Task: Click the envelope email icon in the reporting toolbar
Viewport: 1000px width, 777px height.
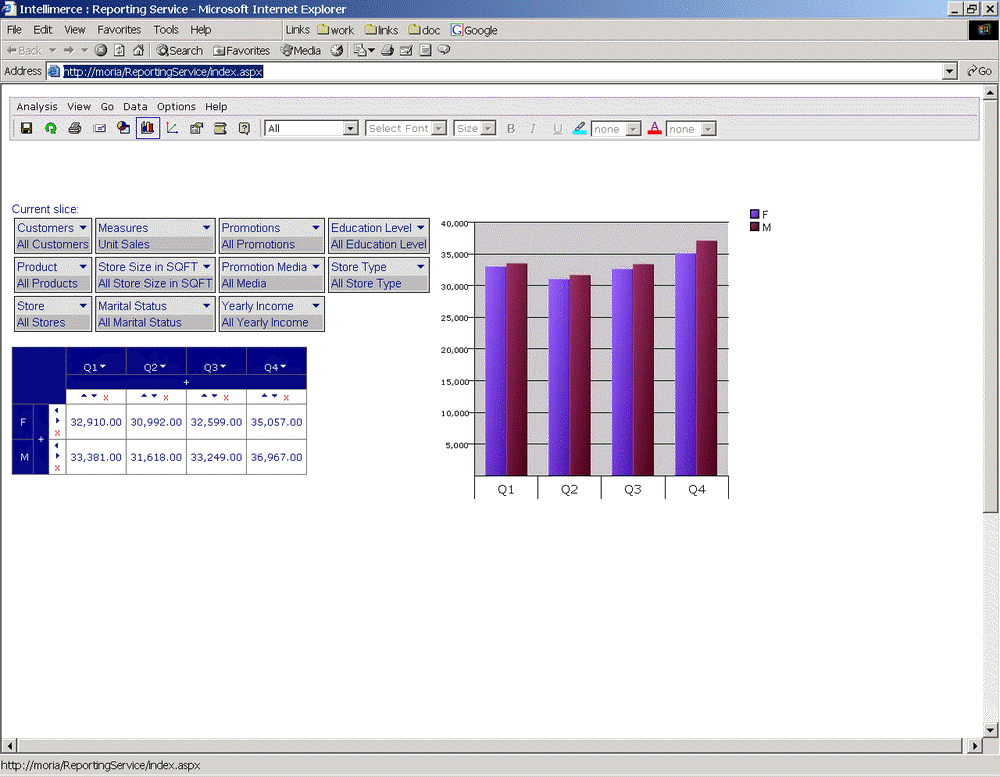Action: point(99,128)
